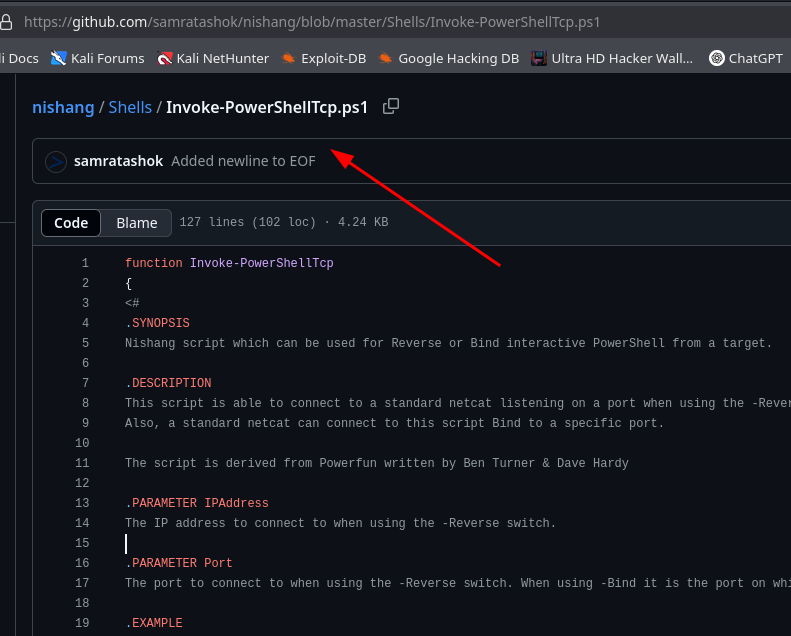Click the padlock icon in address bar
The height and width of the screenshot is (636, 791).
point(7,21)
